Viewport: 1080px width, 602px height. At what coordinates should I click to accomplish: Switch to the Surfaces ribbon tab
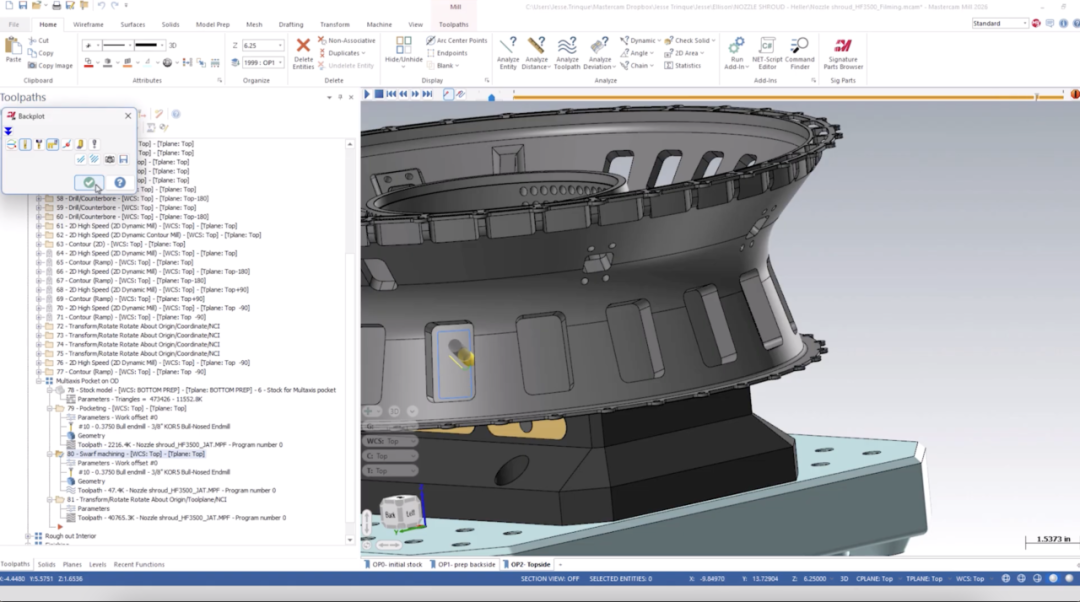point(133,24)
